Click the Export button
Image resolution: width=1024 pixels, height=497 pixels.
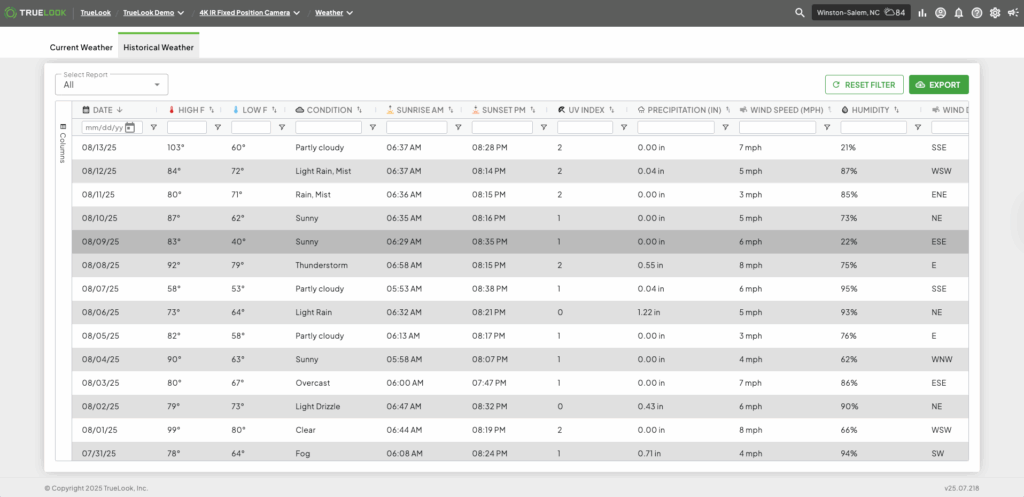click(x=938, y=85)
